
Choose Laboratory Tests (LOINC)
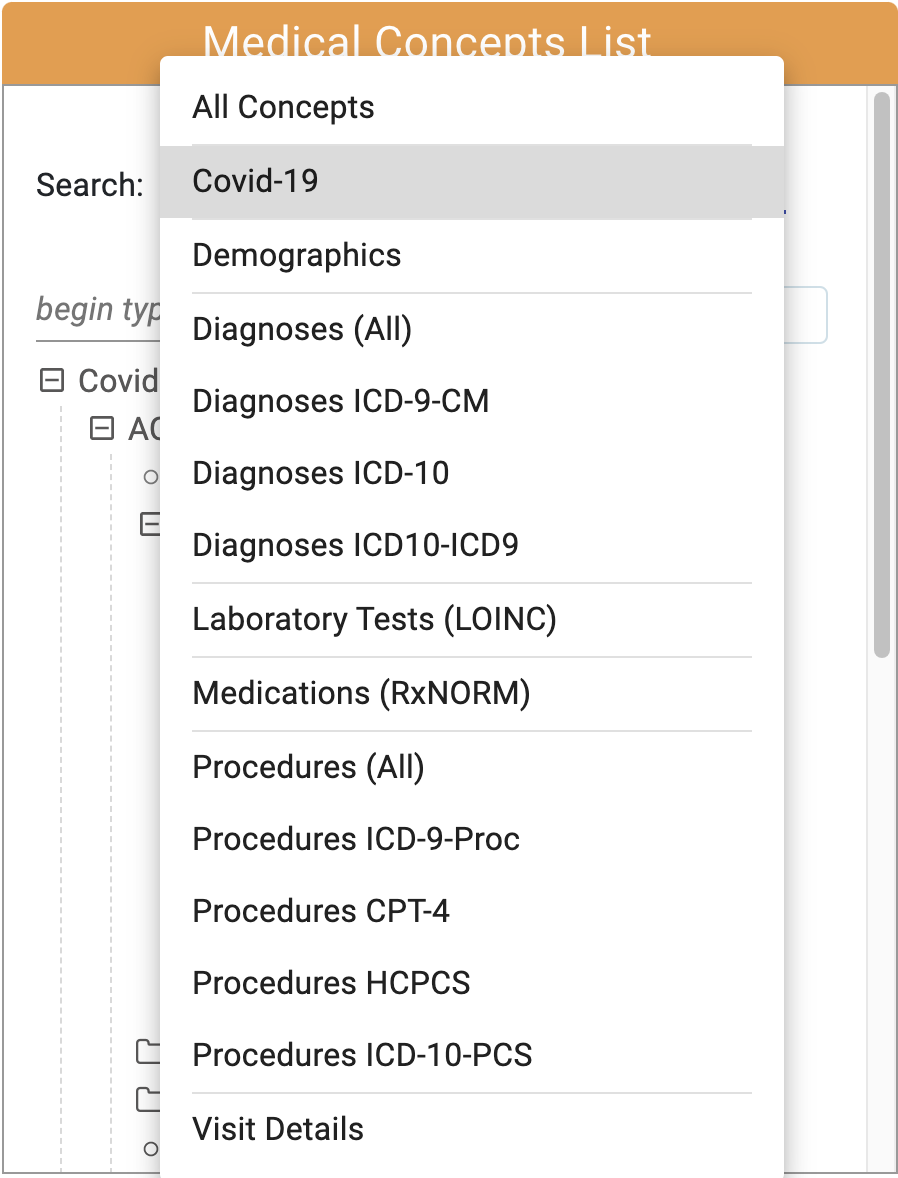(374, 620)
